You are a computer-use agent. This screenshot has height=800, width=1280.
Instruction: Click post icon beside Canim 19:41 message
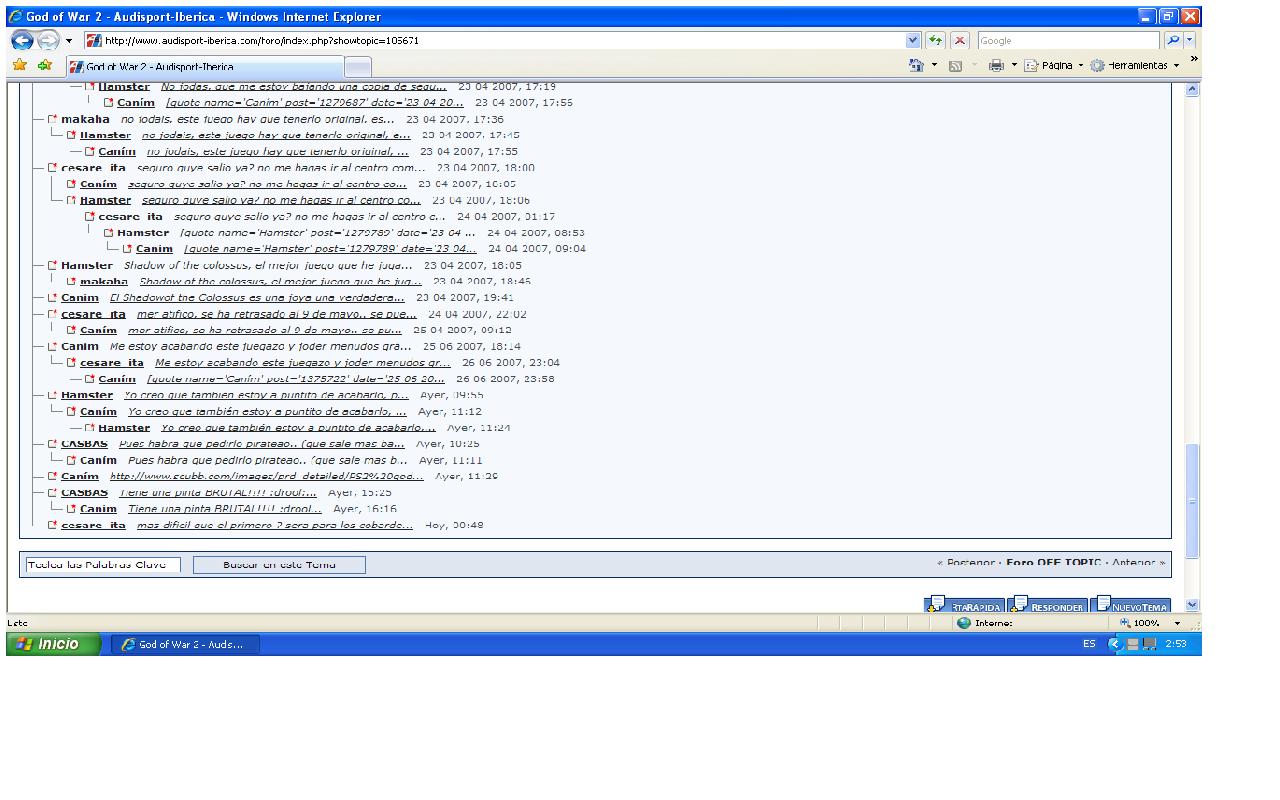coord(53,298)
